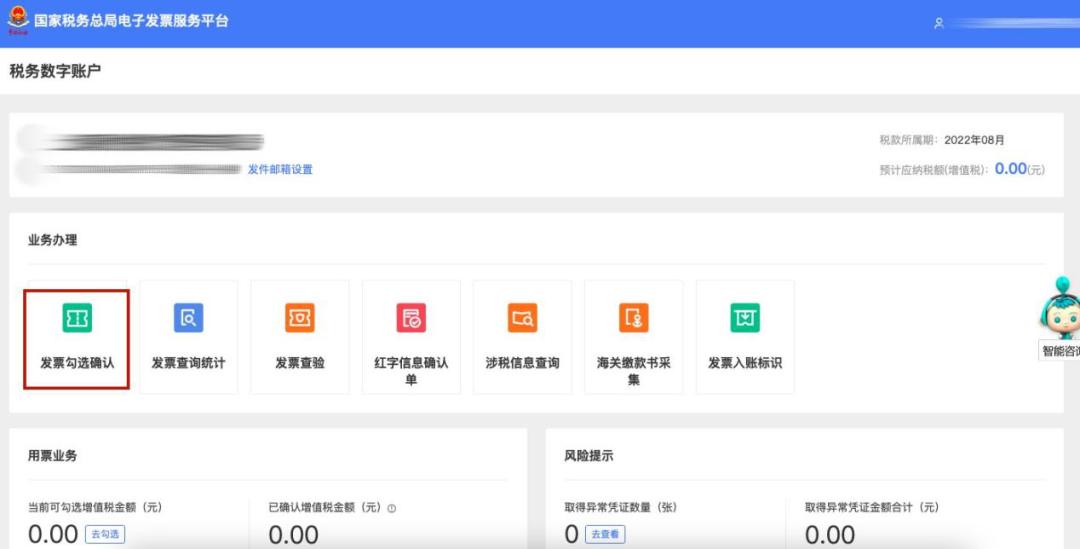Click the national tax emblem logo

coord(18,21)
